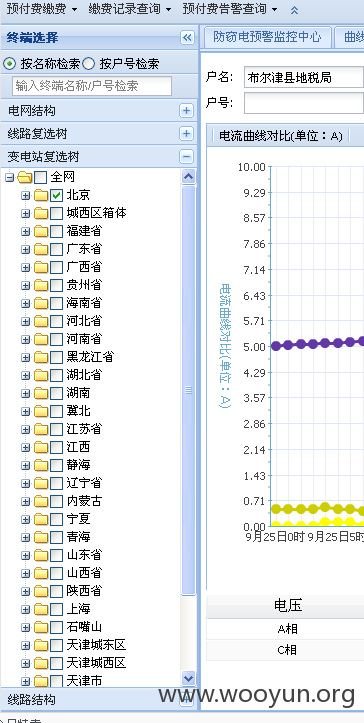Screen dimensions: 364x723
Task: Check the 全网 checkbox
Action: 41,178
